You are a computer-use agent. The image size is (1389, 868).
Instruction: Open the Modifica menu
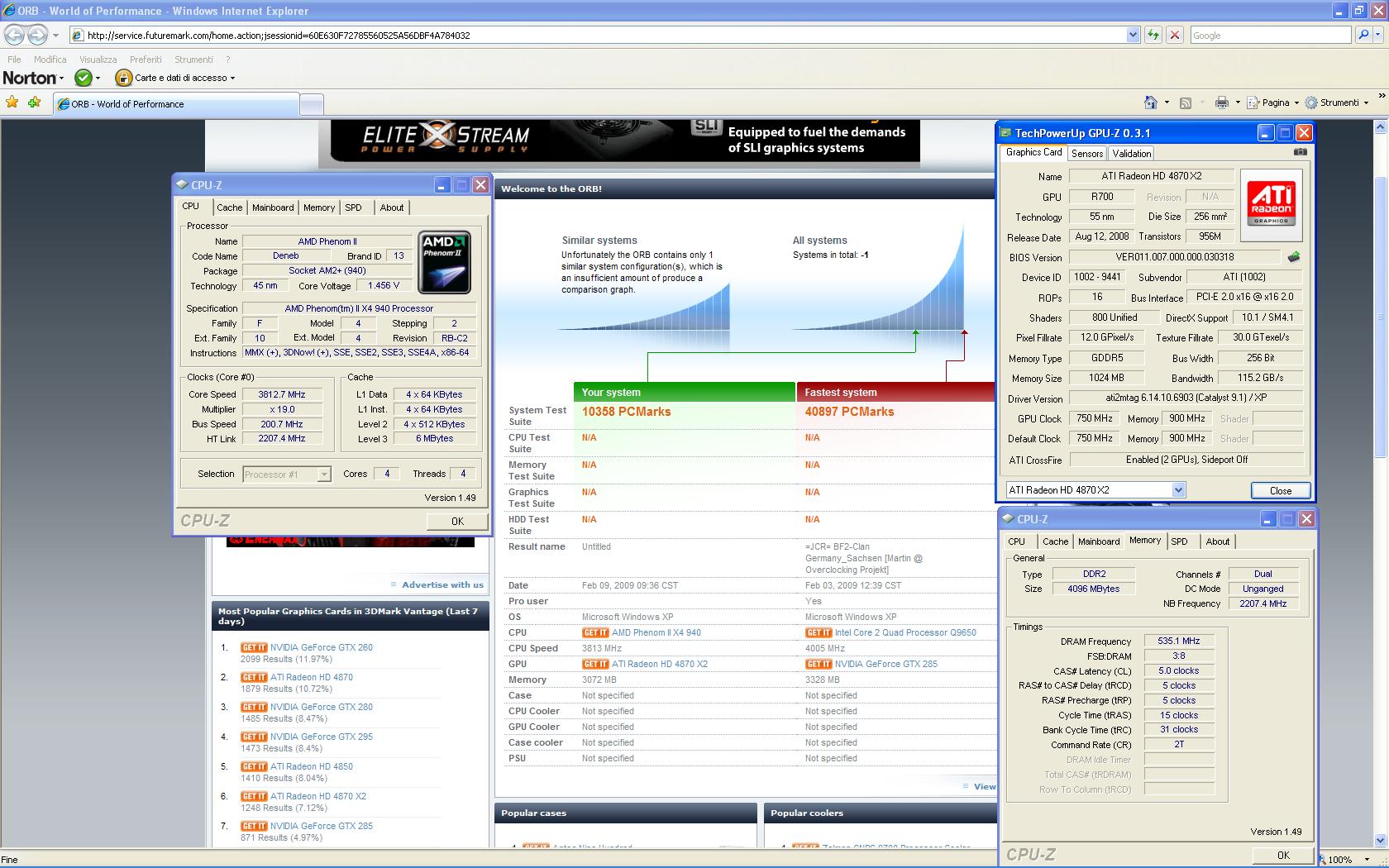pos(50,60)
